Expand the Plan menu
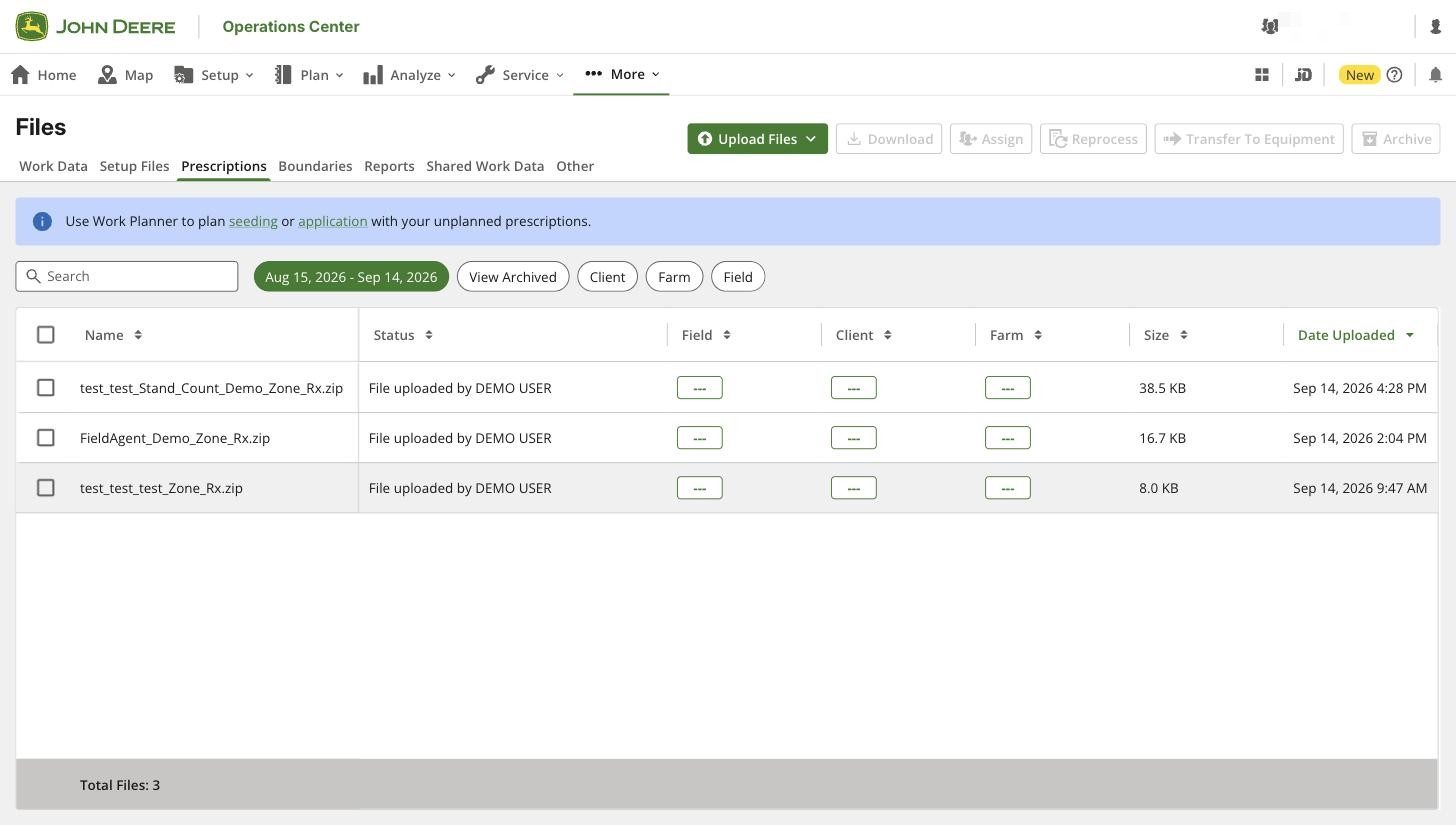The image size is (1456, 825). [x=309, y=74]
